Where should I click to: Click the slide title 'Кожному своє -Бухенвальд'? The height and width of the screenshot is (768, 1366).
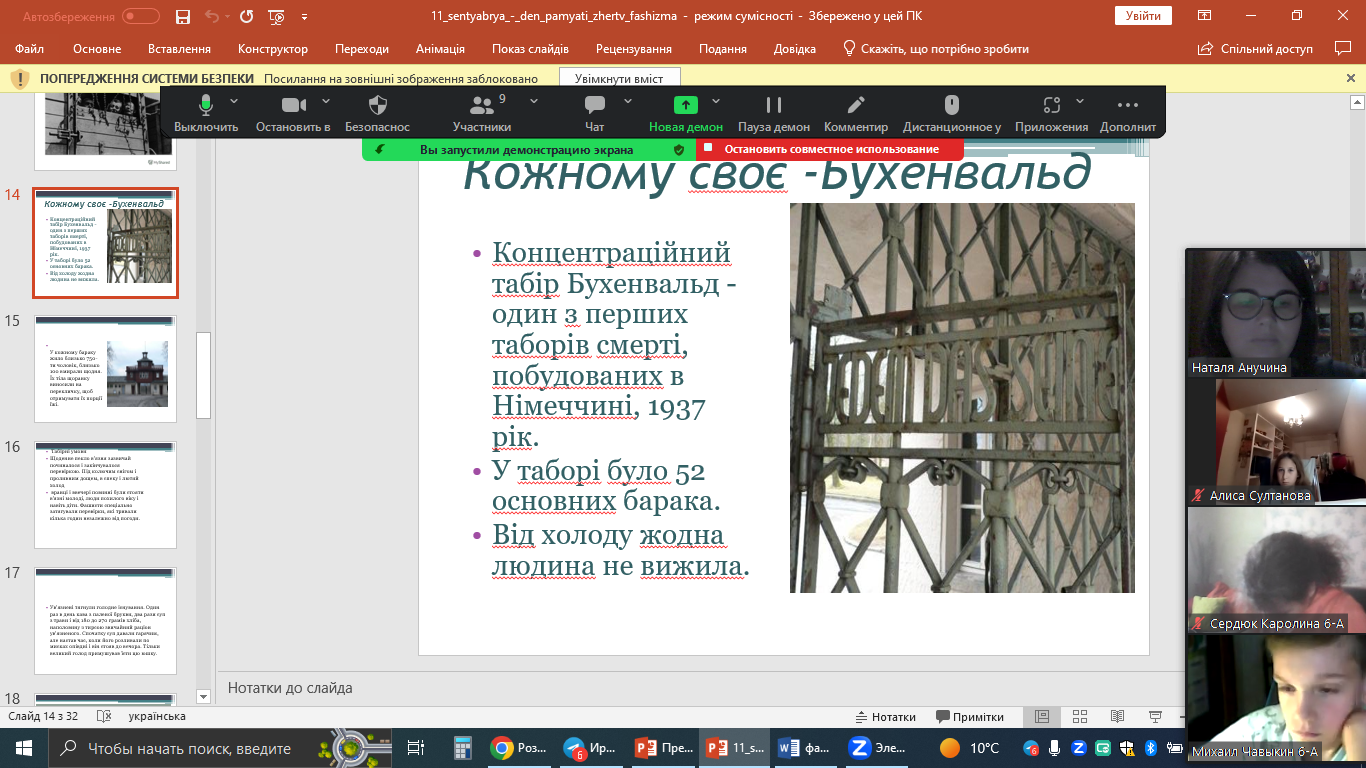coord(776,174)
